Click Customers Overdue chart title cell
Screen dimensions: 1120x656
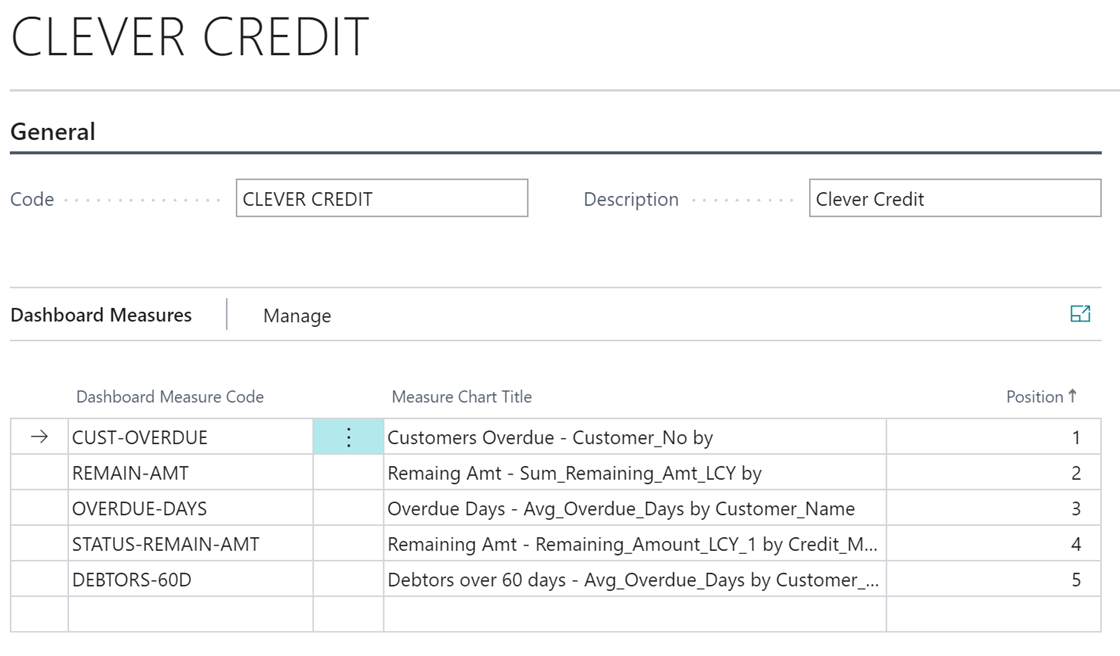click(635, 437)
